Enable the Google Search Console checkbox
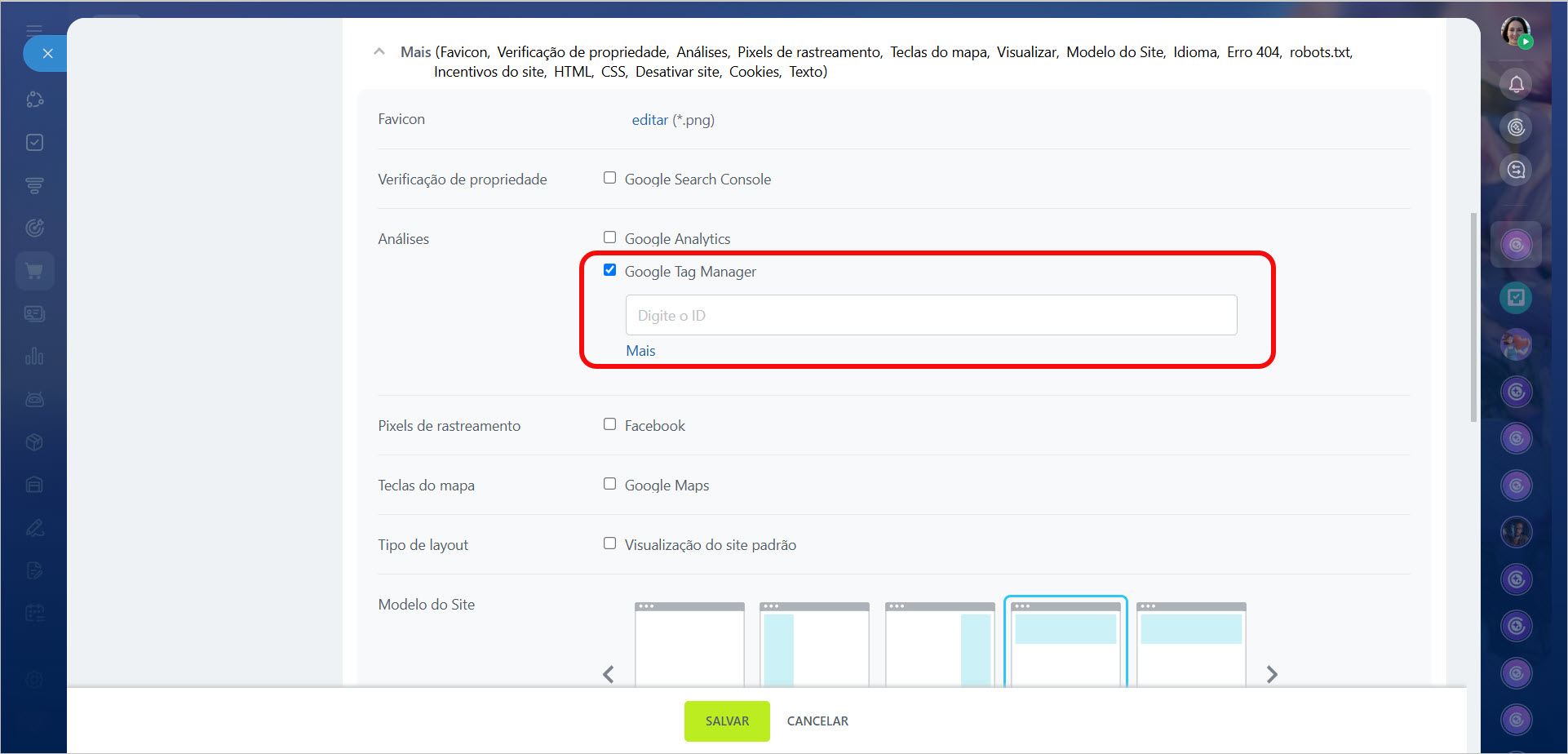The width and height of the screenshot is (1568, 754). pyautogui.click(x=609, y=178)
